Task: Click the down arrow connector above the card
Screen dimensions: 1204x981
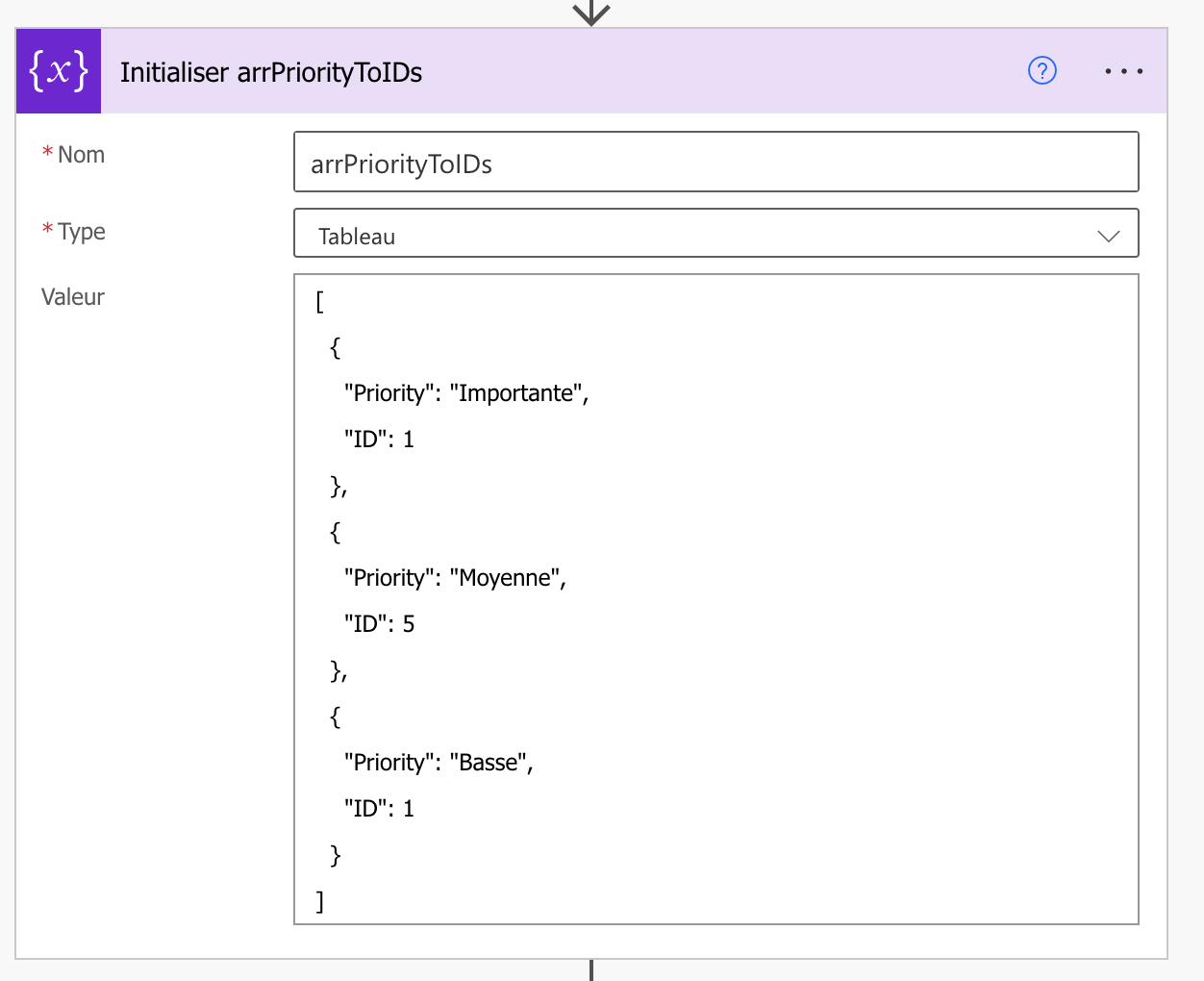Action: 591,13
